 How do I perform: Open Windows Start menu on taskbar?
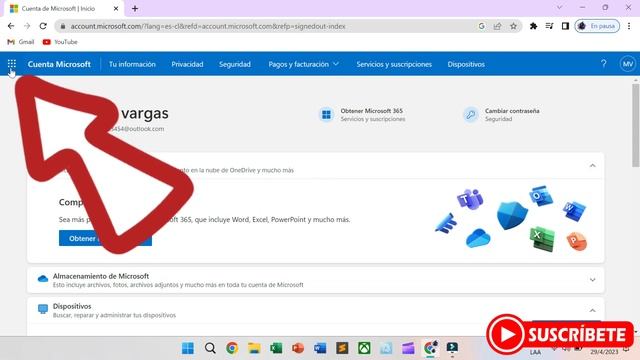188,348
